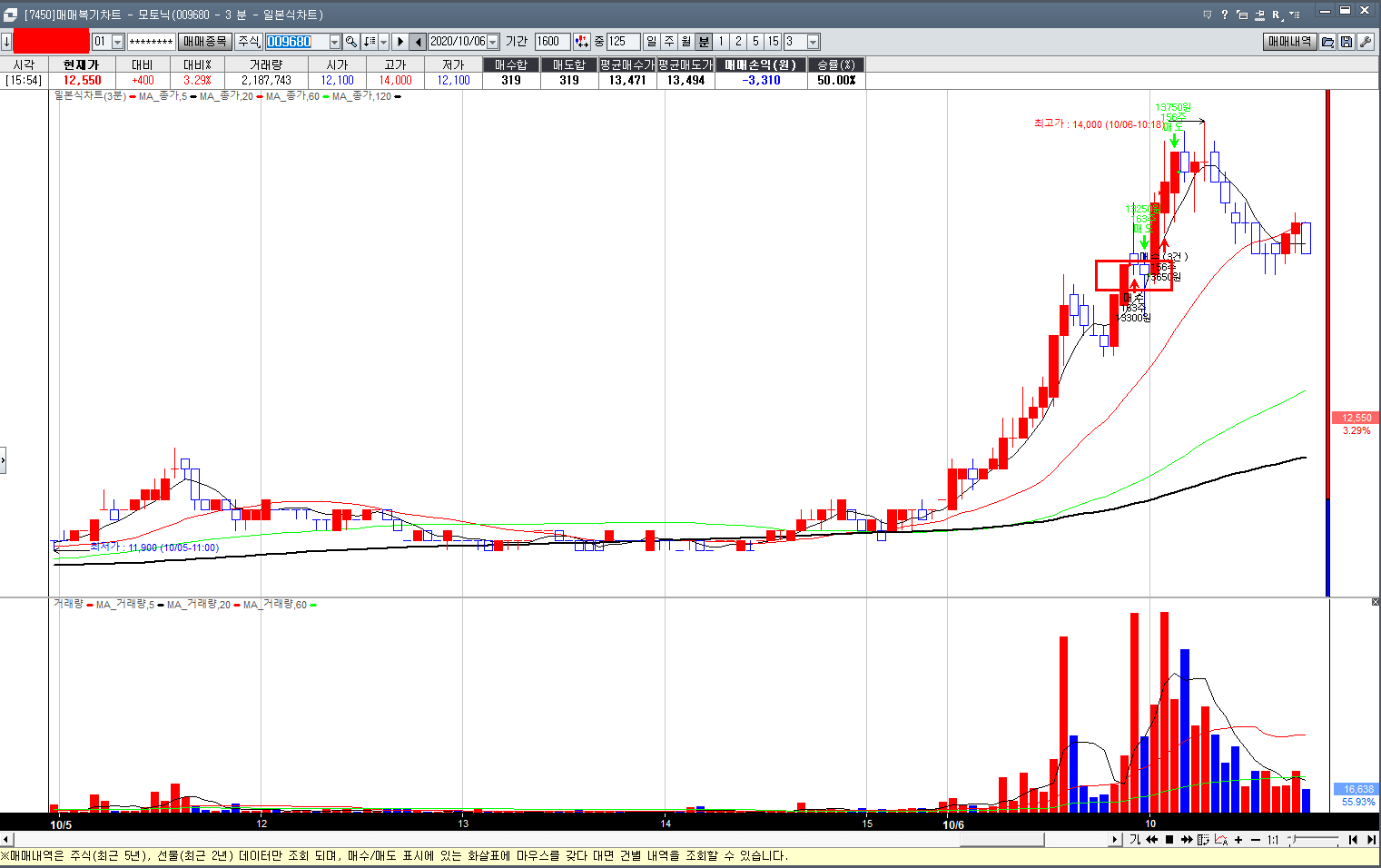Viewport: 1381px width, 868px height.
Task: Click the title bar message bubble icon
Action: point(1207,15)
